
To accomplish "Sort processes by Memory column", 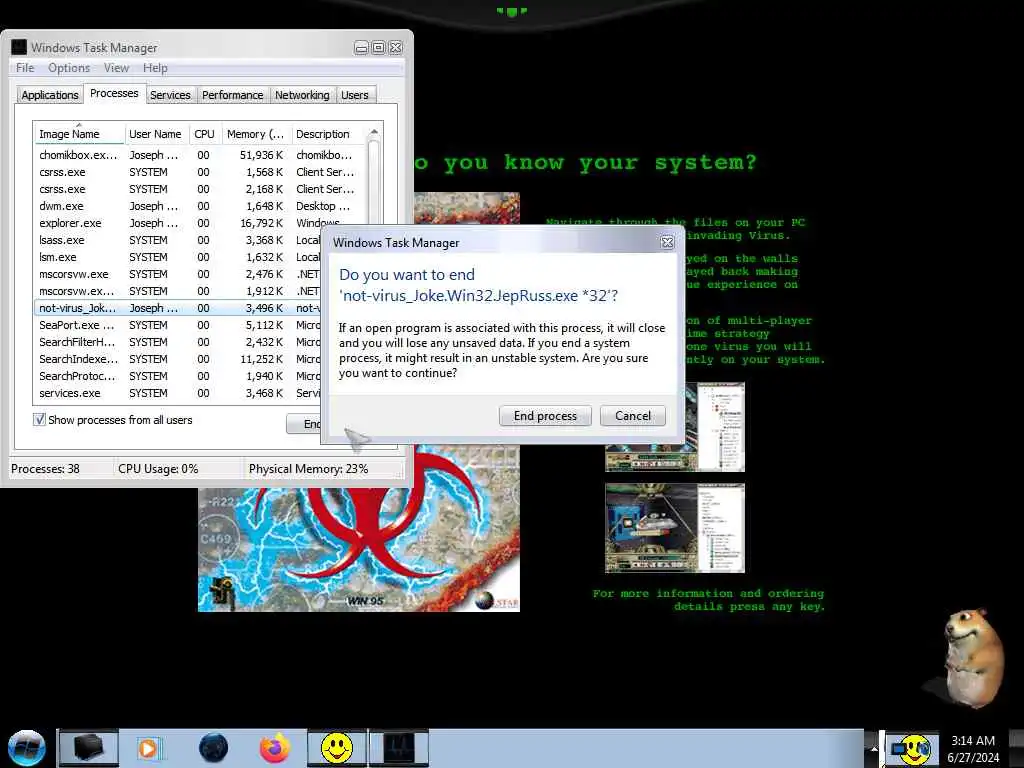I will coord(255,134).
